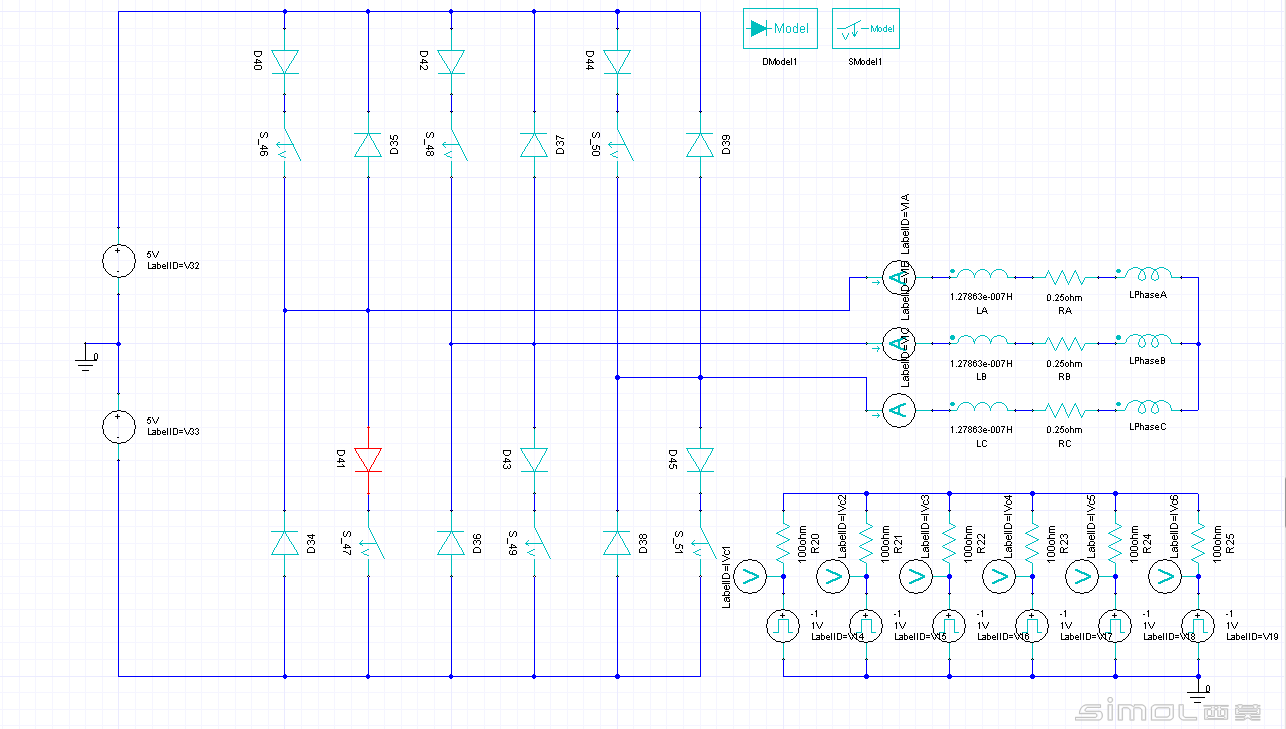Select voltmeter Vc1

[x=750, y=575]
